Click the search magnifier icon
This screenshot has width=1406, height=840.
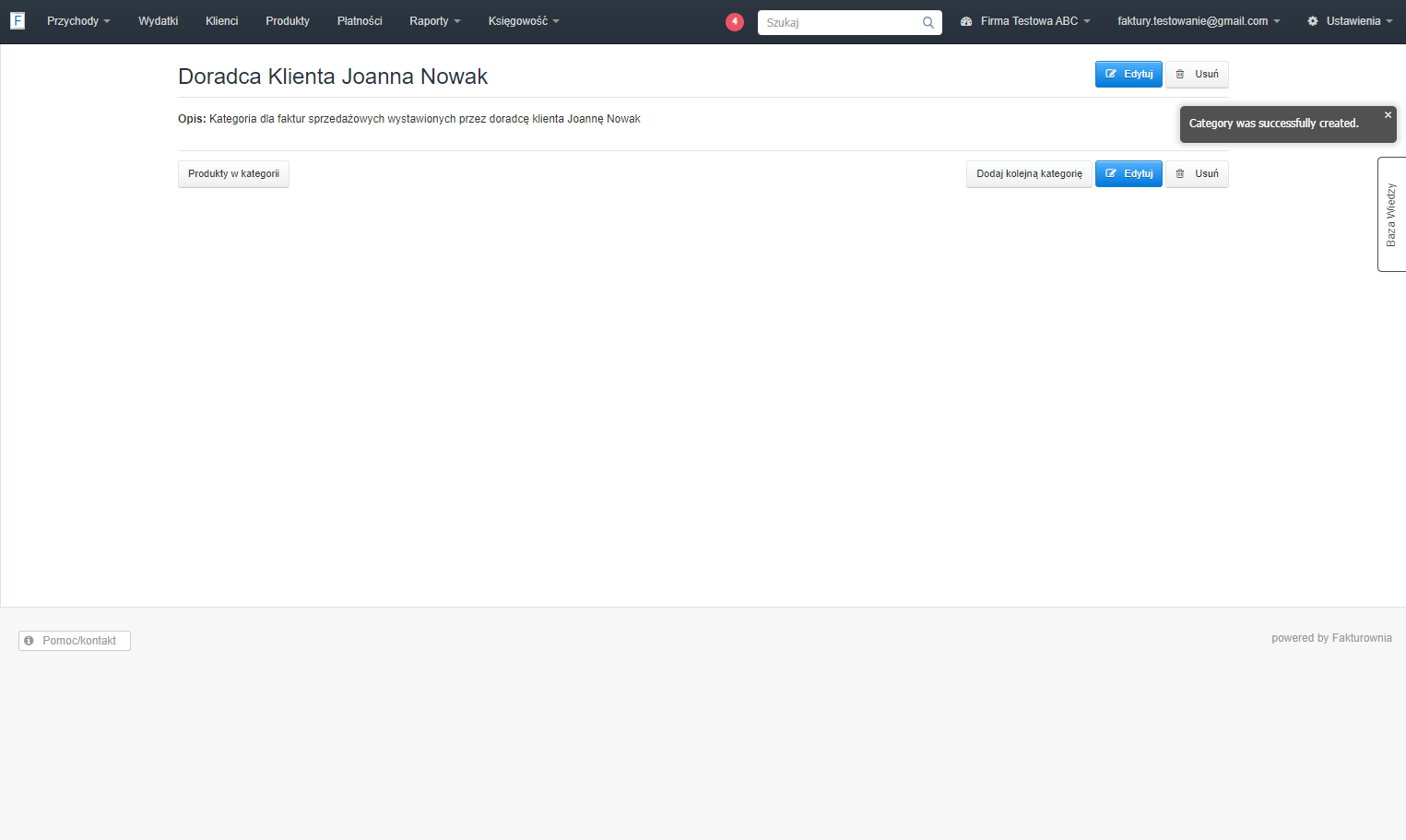coord(927,22)
